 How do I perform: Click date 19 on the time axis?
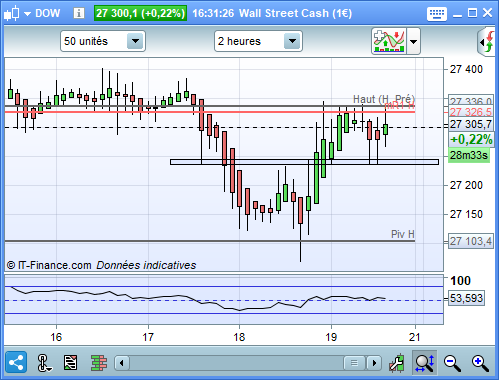[x=331, y=337]
